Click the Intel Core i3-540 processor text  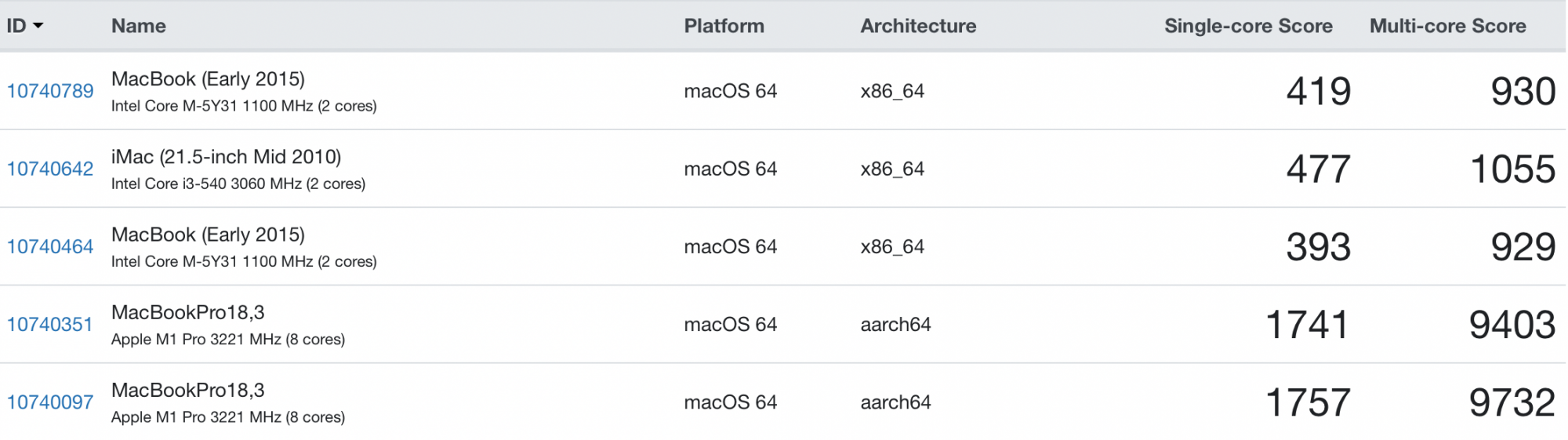pyautogui.click(x=238, y=184)
